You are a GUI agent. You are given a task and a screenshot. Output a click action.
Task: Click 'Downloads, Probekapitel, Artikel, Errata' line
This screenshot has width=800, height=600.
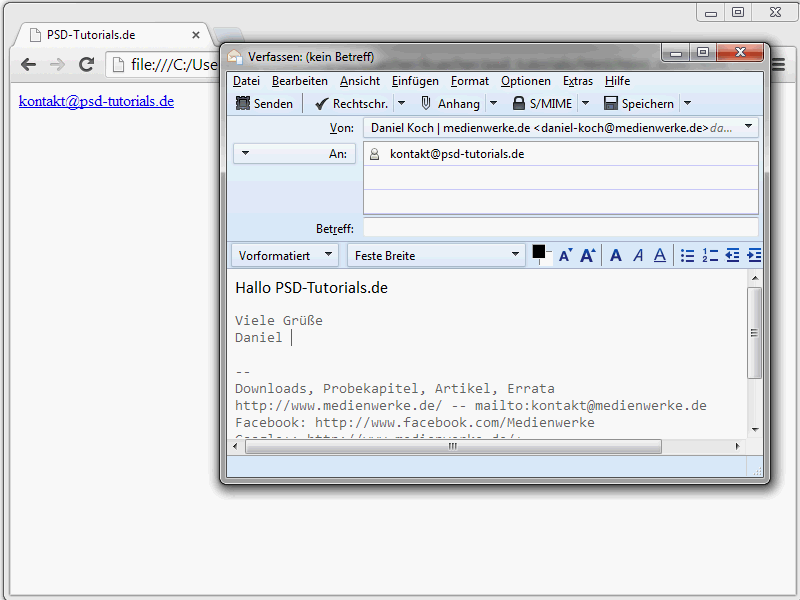click(394, 389)
